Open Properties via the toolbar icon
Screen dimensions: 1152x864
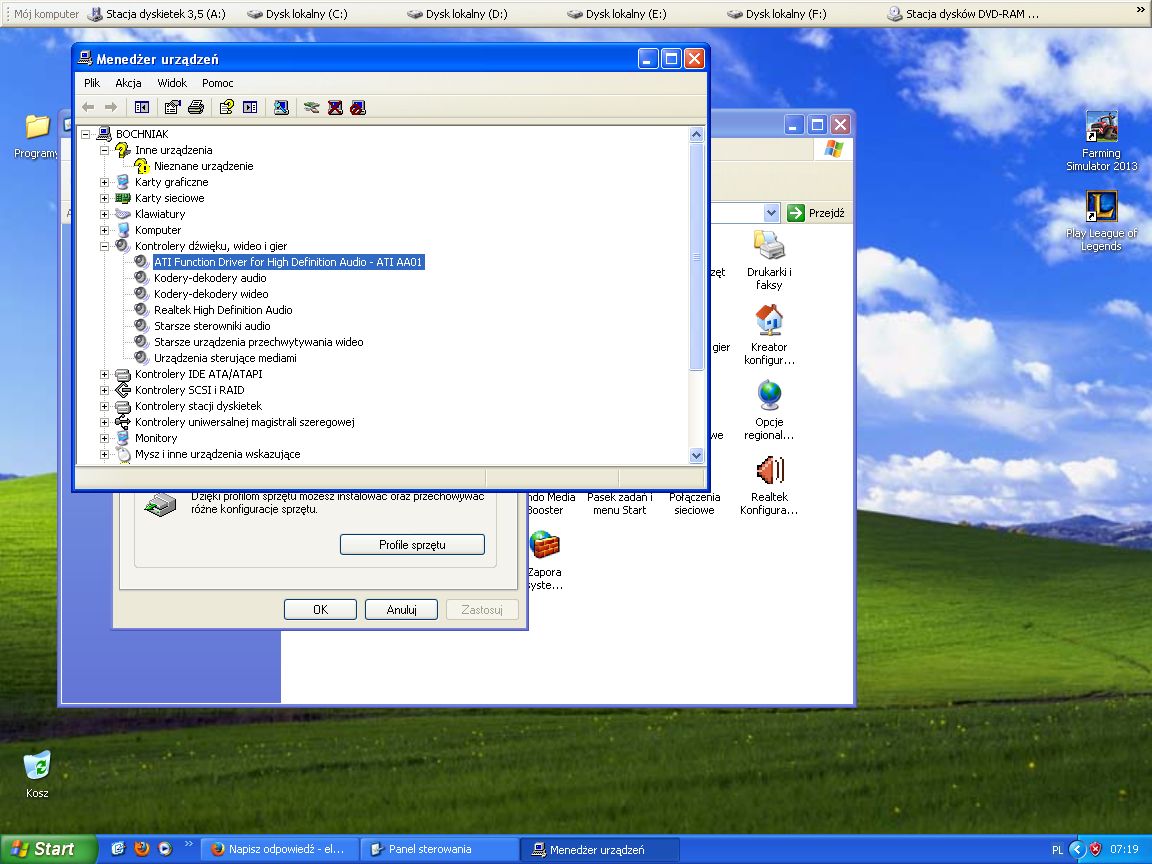click(172, 107)
